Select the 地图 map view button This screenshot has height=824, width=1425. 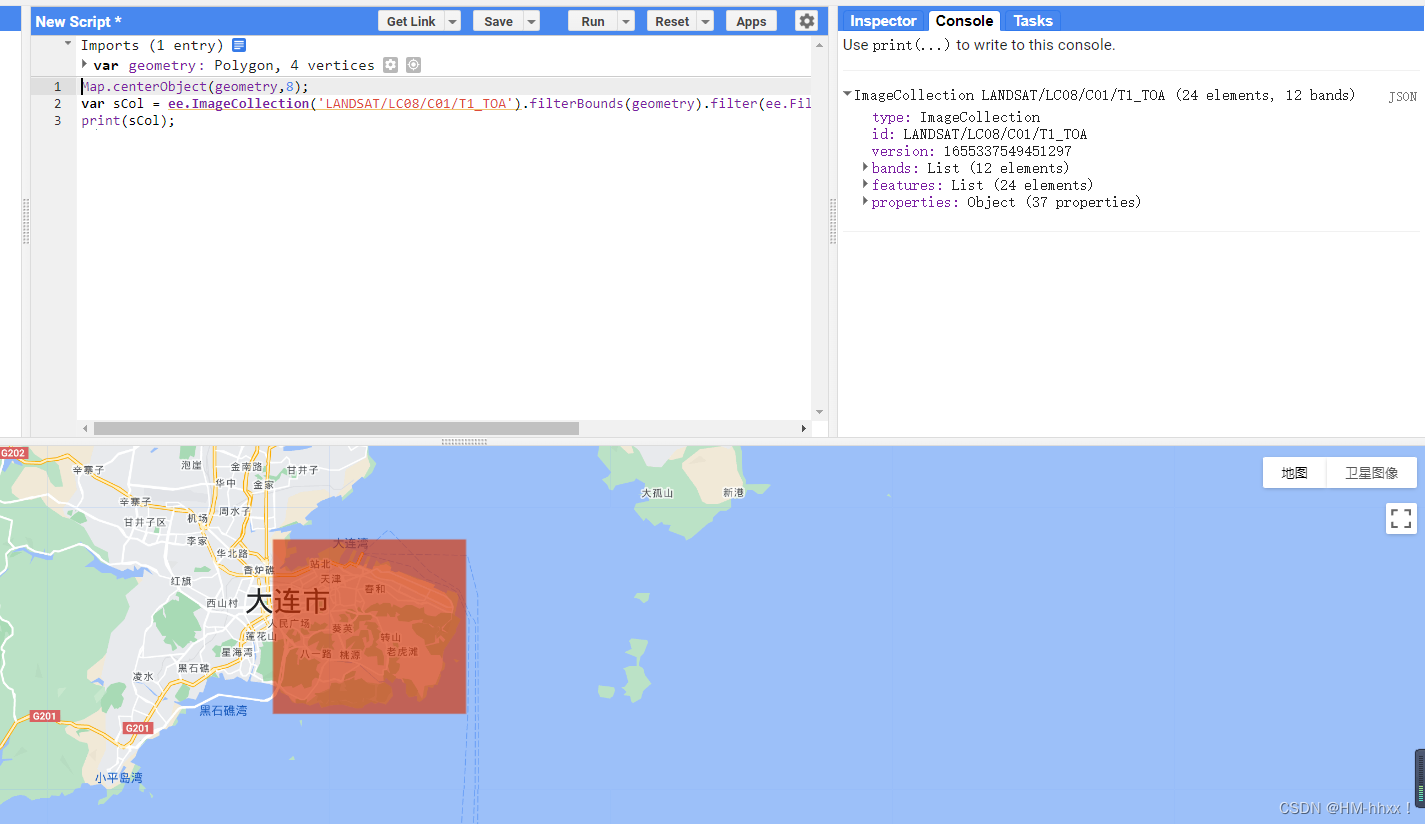pos(1293,472)
